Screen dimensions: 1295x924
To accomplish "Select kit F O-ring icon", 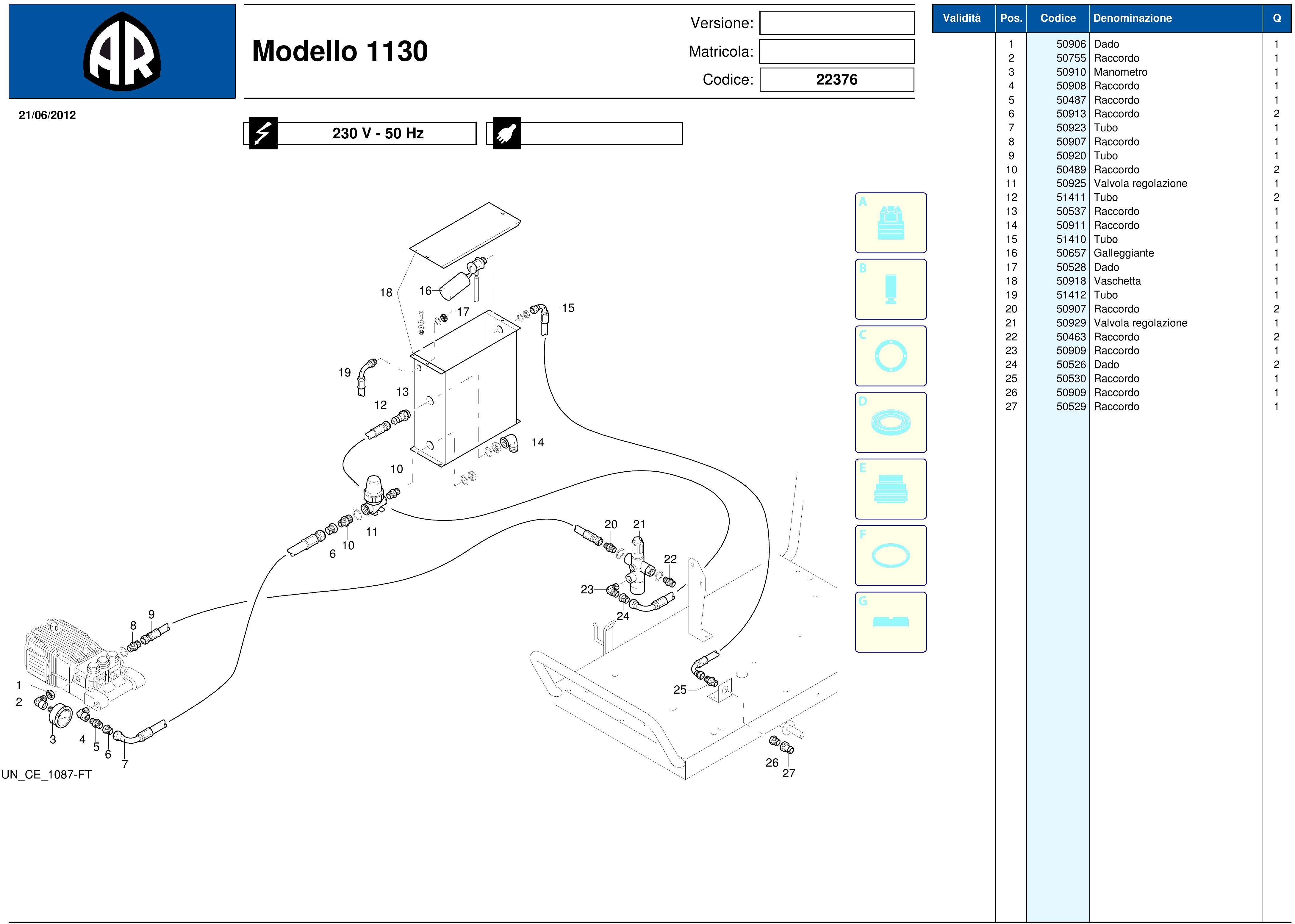I will click(890, 556).
